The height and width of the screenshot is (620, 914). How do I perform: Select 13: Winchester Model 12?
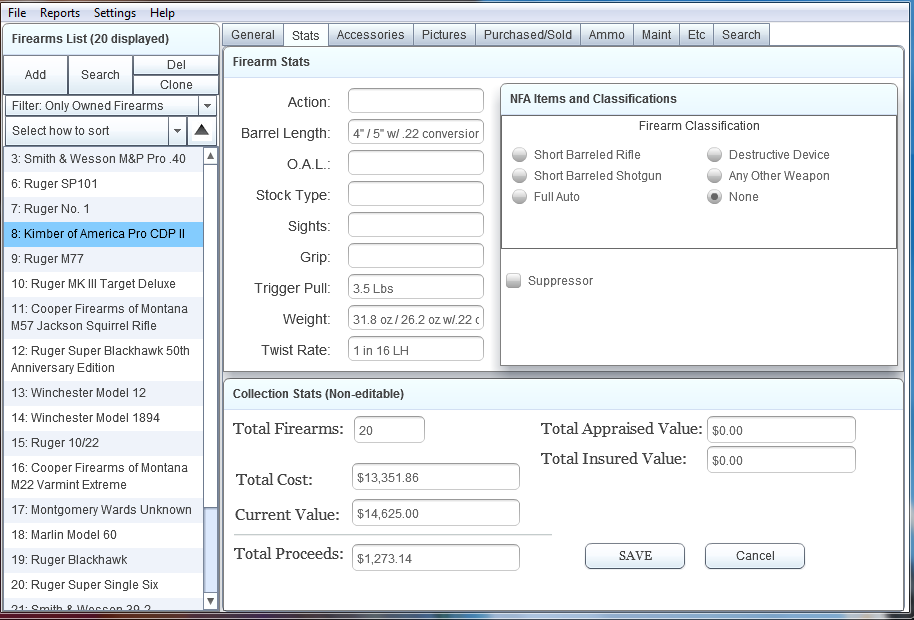(x=104, y=393)
